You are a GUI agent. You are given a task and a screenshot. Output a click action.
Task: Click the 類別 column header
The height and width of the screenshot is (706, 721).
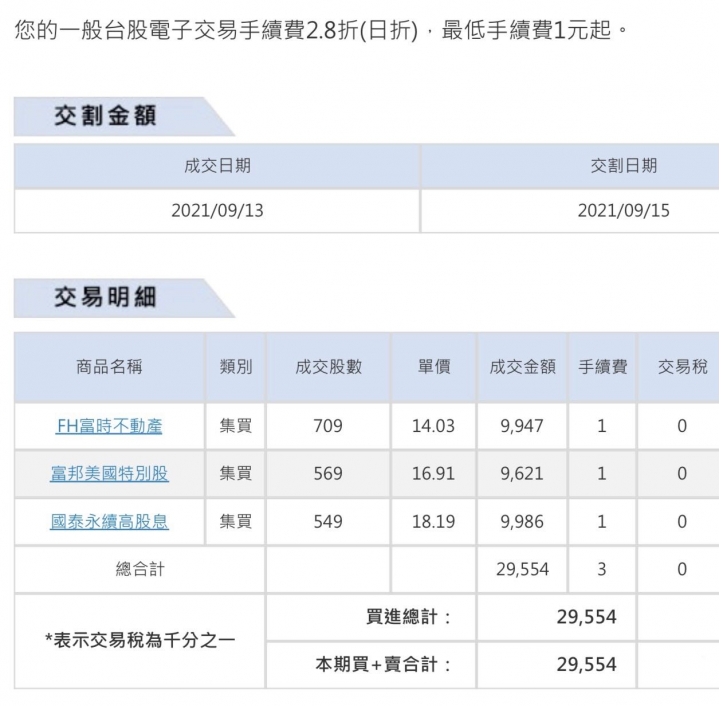(x=236, y=367)
